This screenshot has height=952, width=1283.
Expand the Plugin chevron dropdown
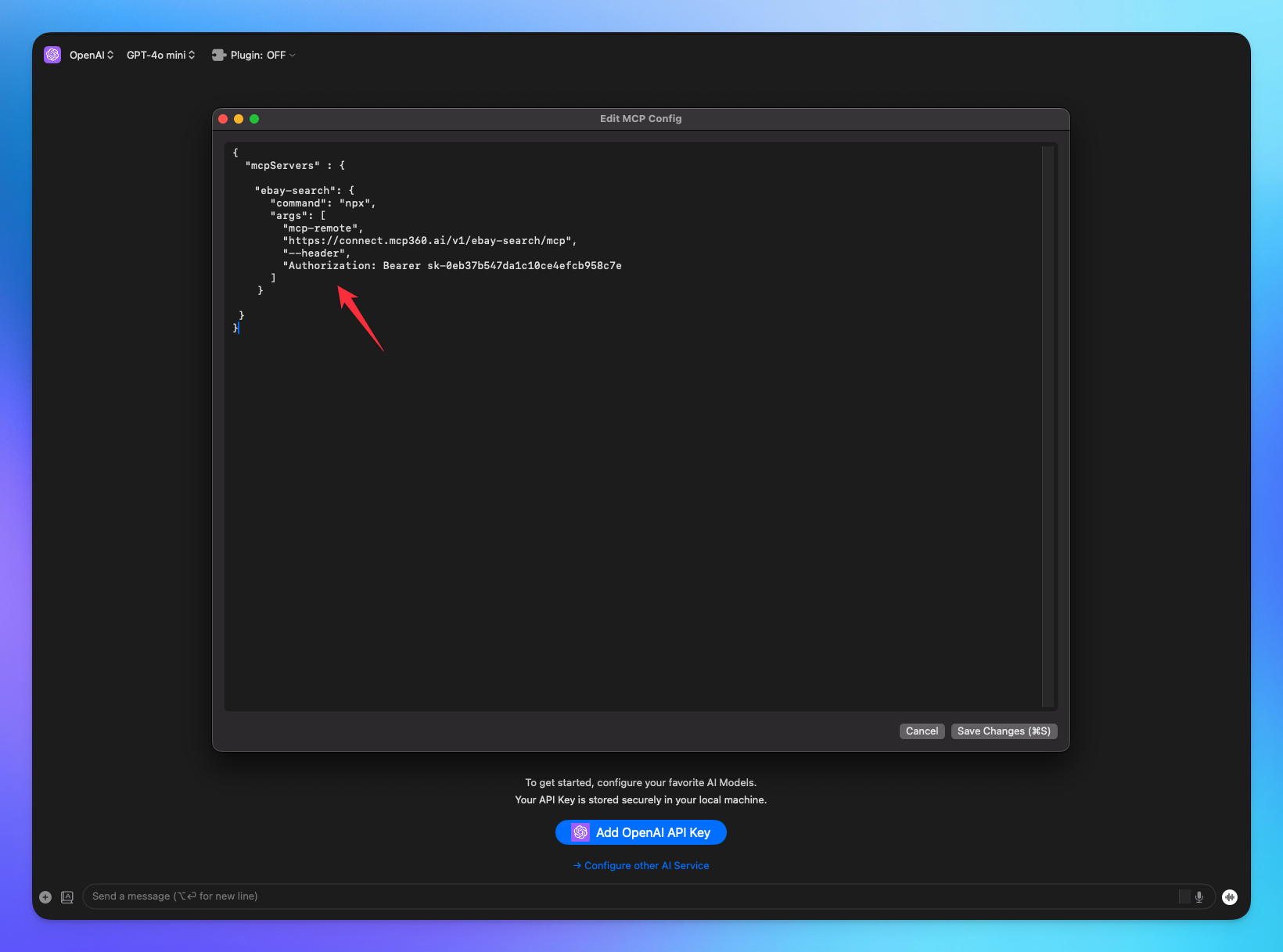click(293, 55)
